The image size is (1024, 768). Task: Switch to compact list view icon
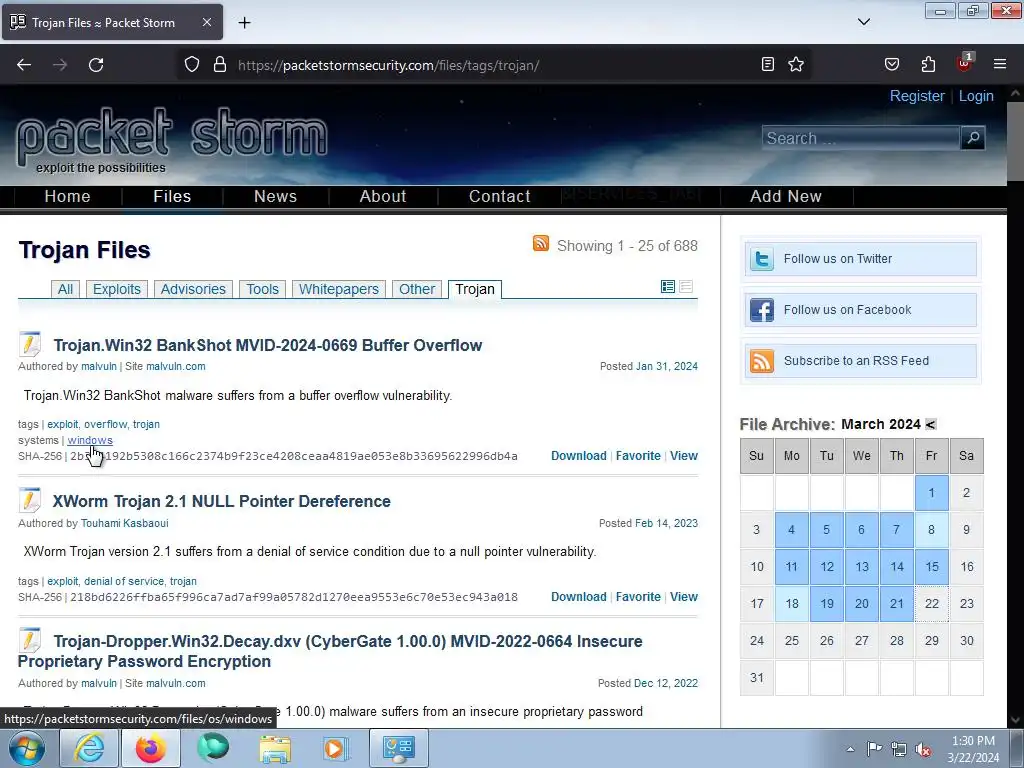click(686, 287)
